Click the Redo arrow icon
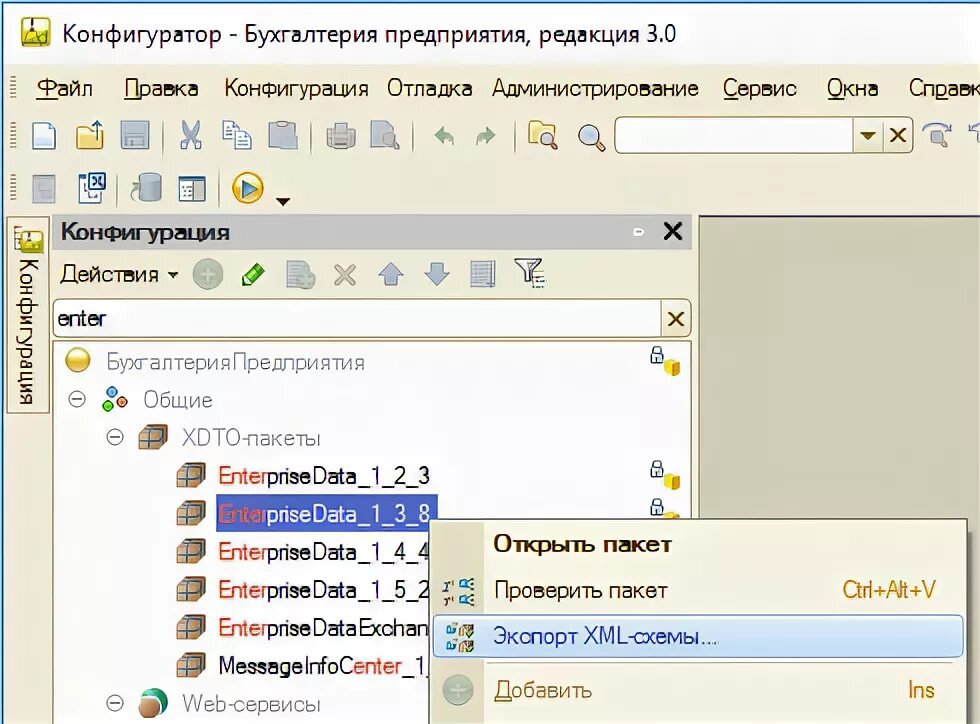Image resolution: width=980 pixels, height=724 pixels. coord(486,136)
